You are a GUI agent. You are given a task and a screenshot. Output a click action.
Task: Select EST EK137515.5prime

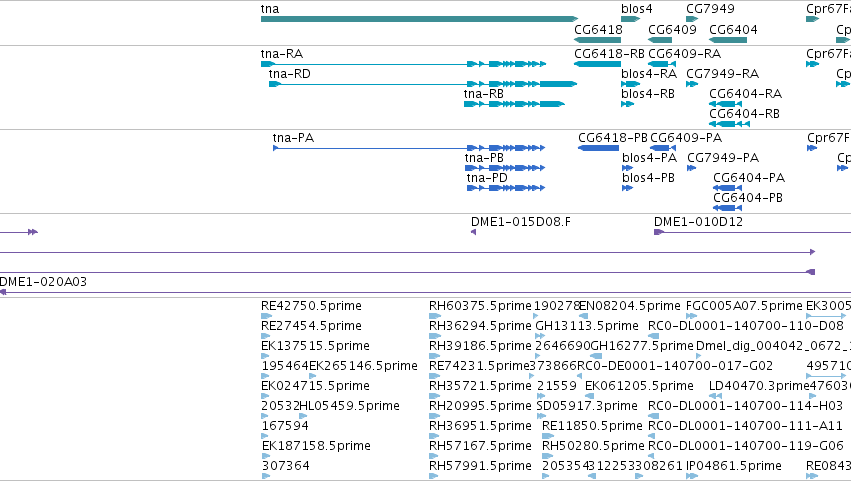315,346
